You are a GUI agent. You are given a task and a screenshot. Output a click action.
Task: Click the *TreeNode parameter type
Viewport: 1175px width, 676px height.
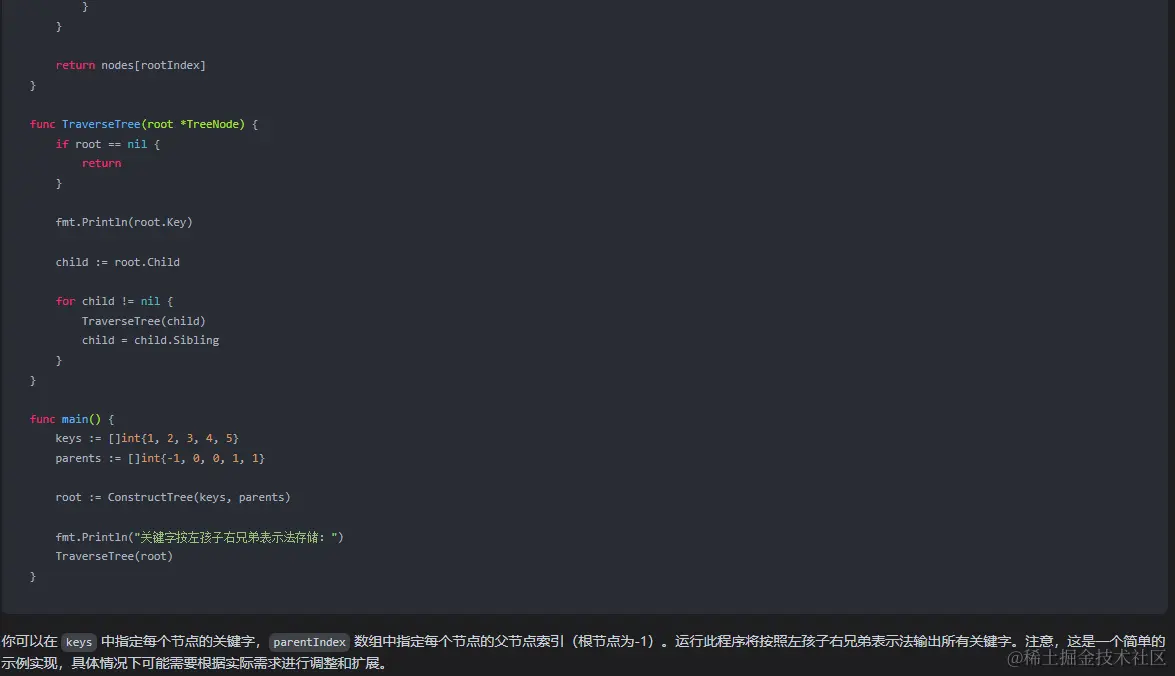click(209, 123)
